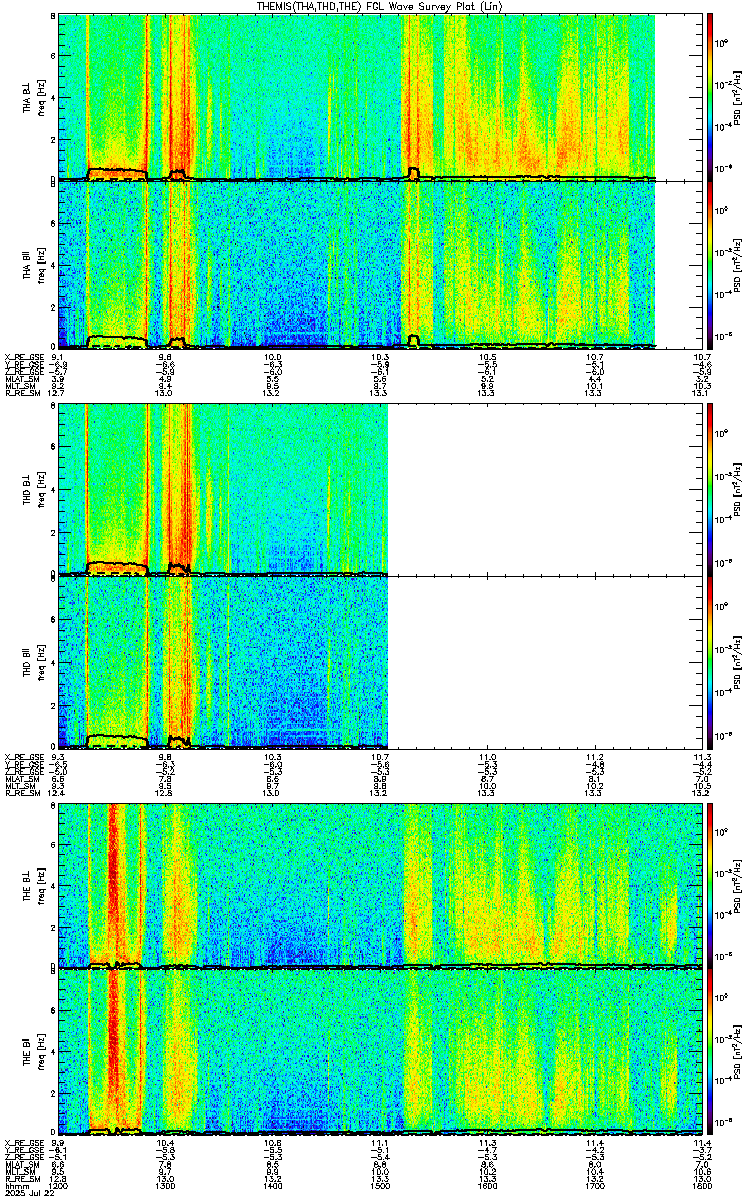Click the THA B⊥ PSD color bar
This screenshot has width=750, height=1200.
pos(710,97)
